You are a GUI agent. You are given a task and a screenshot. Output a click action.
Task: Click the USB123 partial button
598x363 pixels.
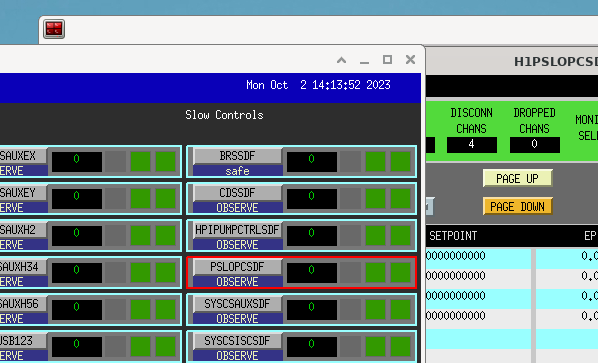click(x=23, y=341)
